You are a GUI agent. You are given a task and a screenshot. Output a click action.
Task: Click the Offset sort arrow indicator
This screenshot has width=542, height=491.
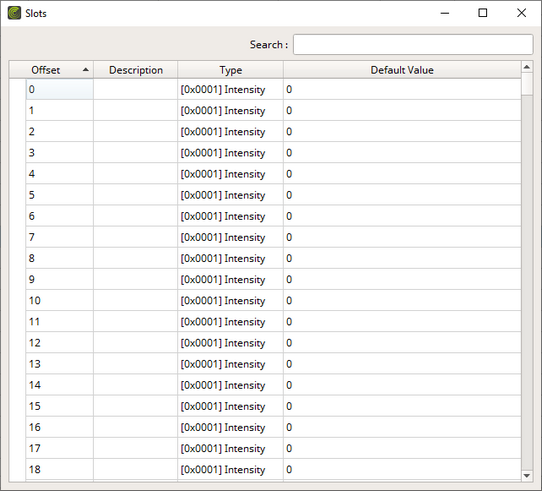click(85, 70)
